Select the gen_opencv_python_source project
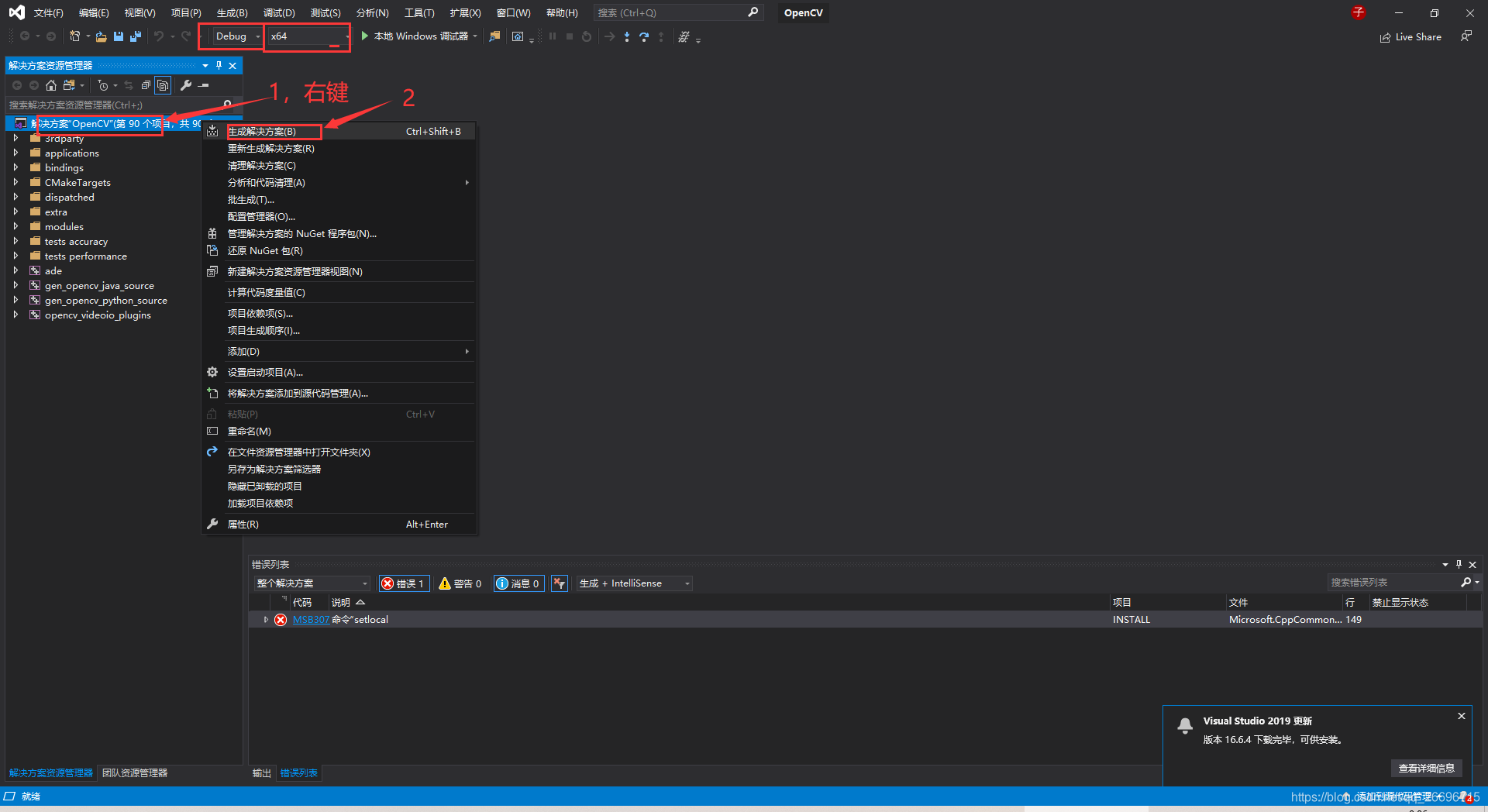1488x812 pixels. 106,301
